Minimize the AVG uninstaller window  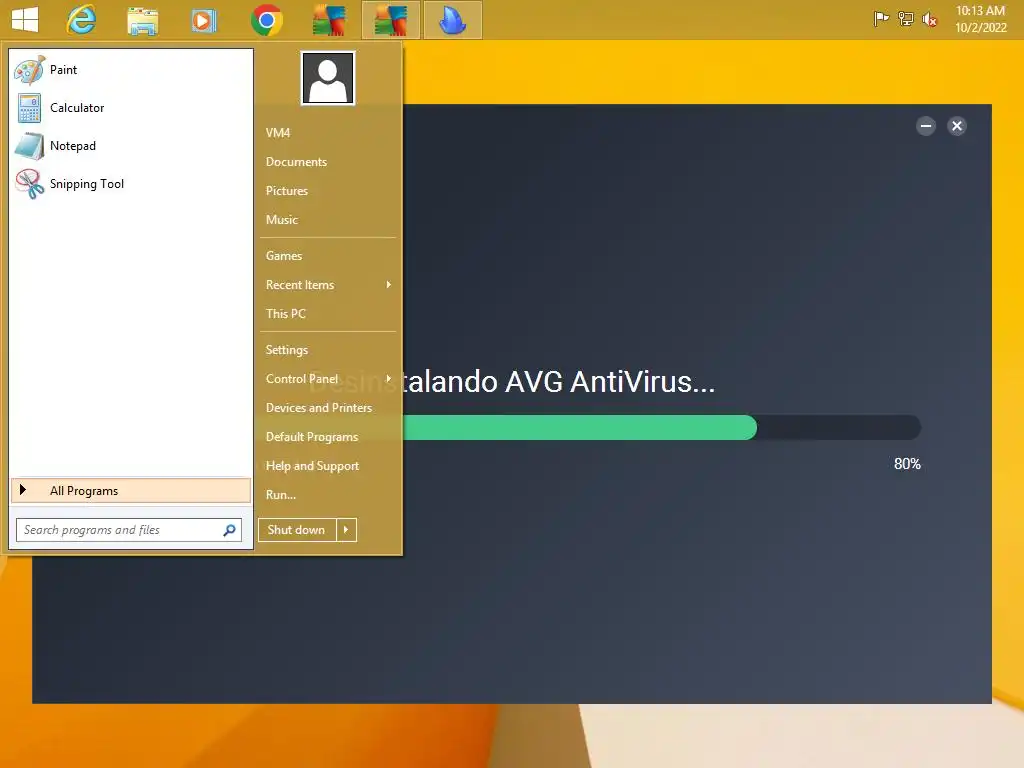(925, 126)
